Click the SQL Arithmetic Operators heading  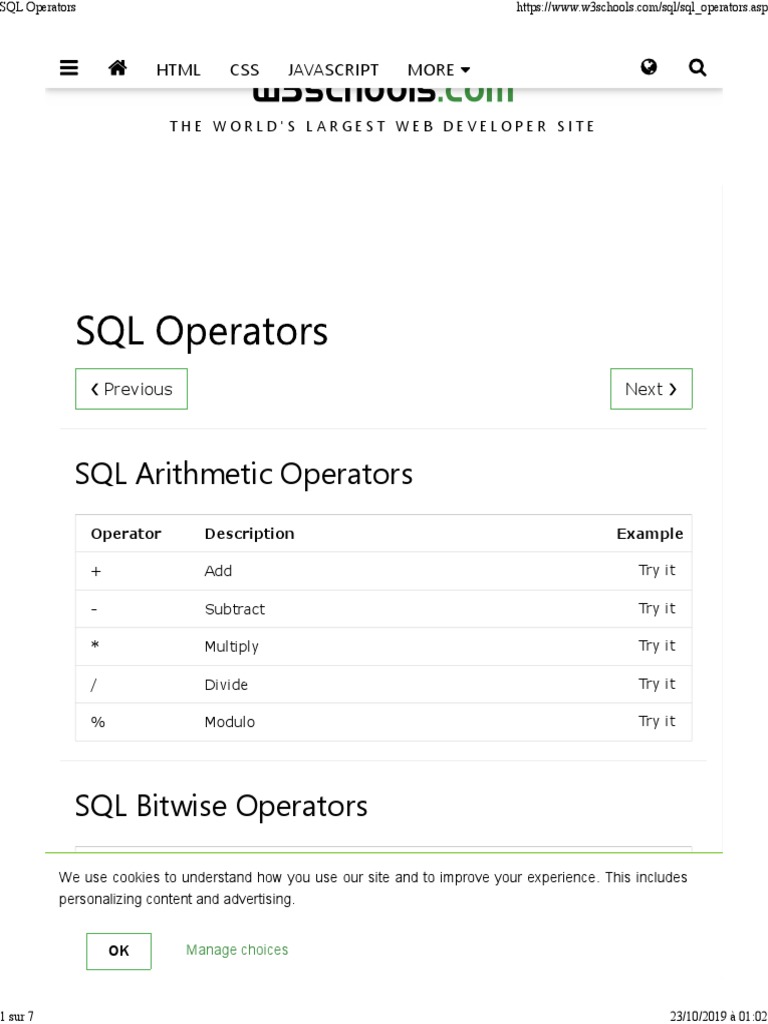coord(244,473)
